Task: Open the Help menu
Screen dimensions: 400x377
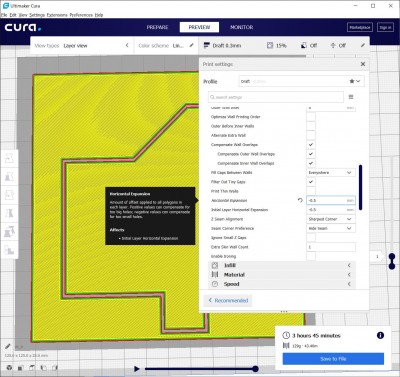Action: [x=99, y=15]
